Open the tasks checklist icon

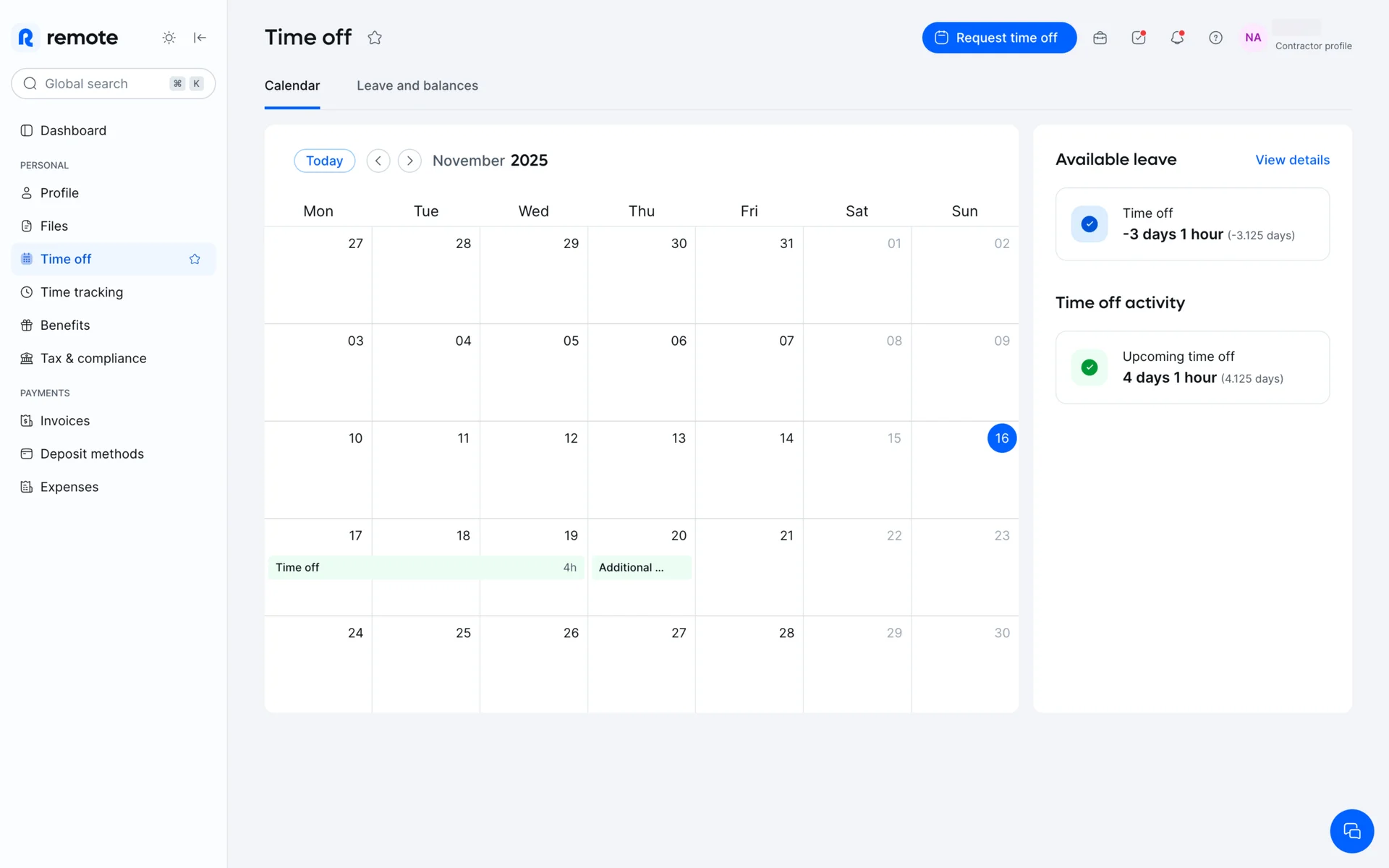coord(1139,38)
